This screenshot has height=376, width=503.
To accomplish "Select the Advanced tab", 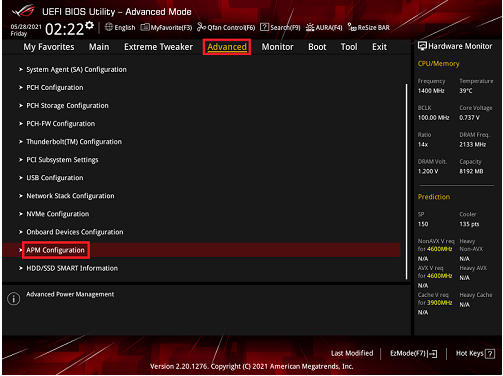I will [x=227, y=47].
